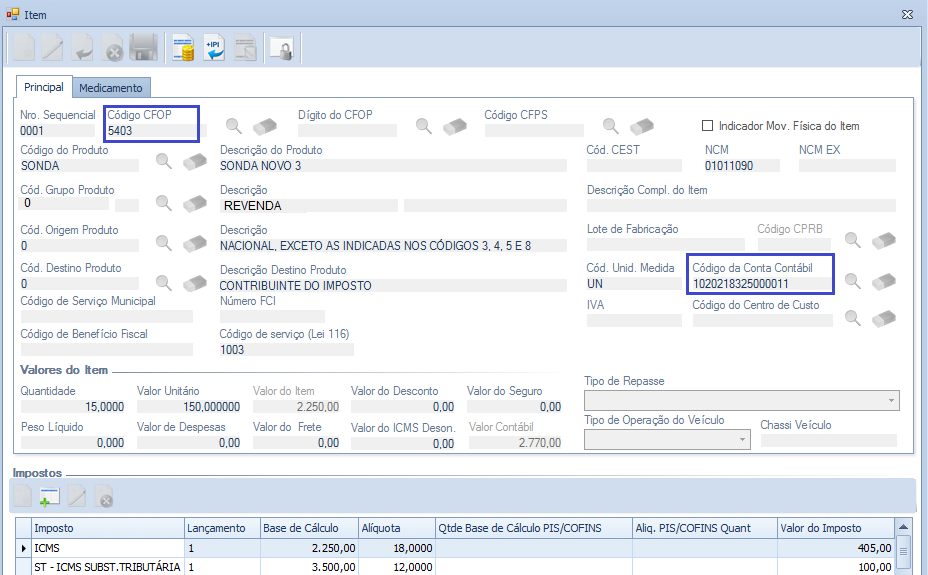The width and height of the screenshot is (928, 575).
Task: Search Cód. Origem Produto with magnifier
Action: [164, 243]
